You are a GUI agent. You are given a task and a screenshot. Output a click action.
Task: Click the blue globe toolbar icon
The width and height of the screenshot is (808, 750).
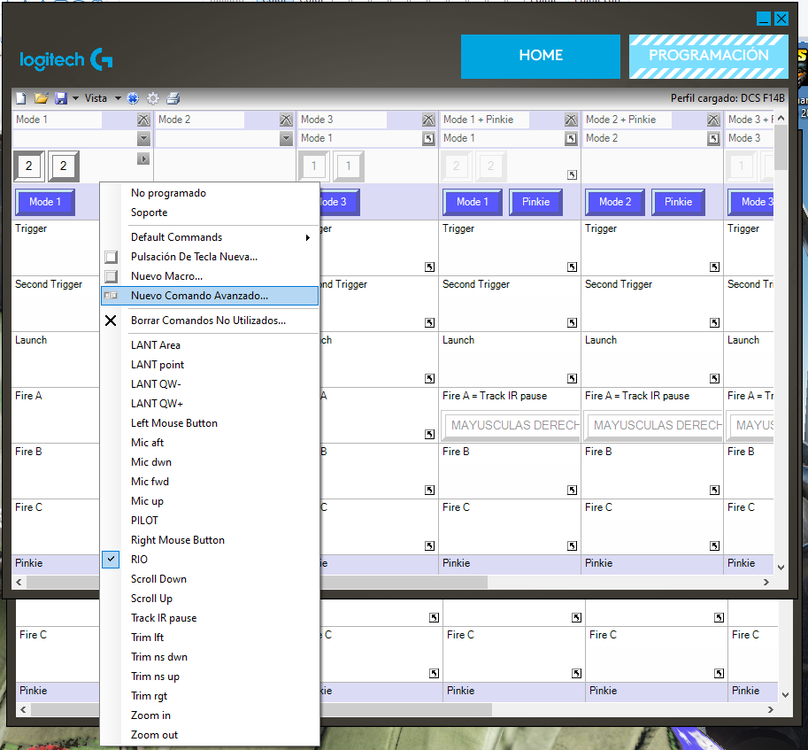133,98
